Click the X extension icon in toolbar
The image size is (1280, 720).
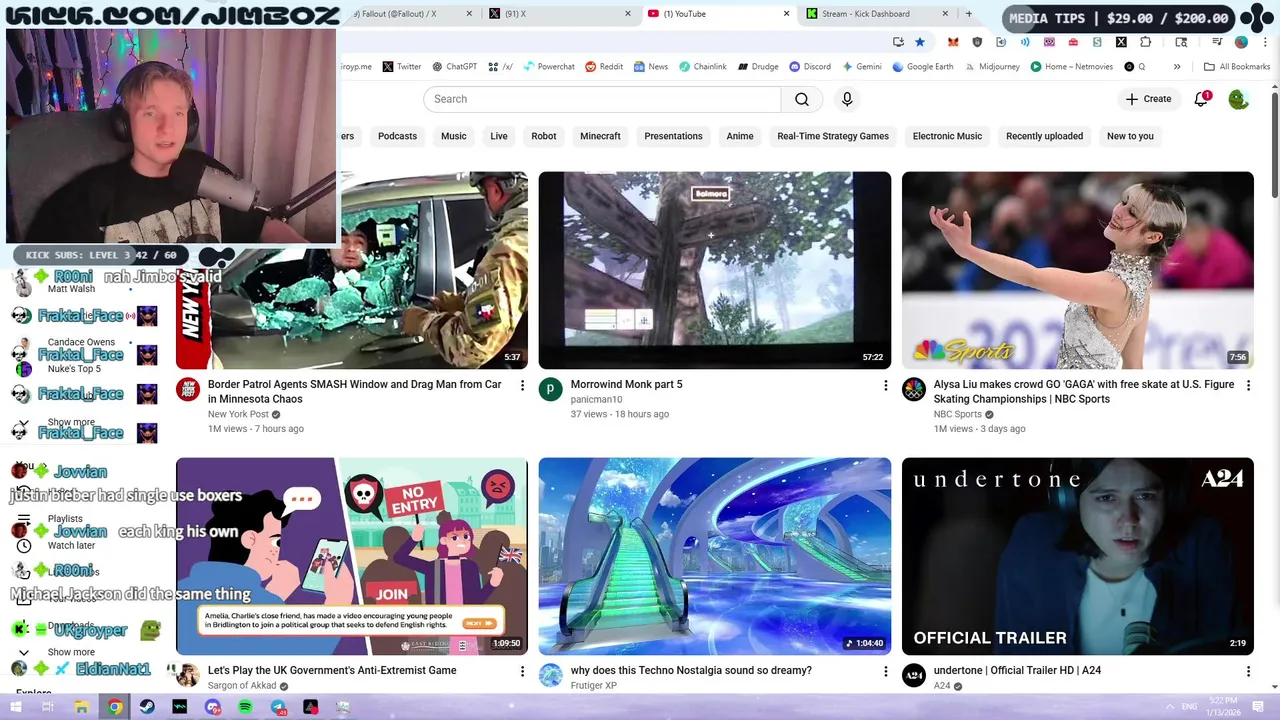pyautogui.click(x=1121, y=42)
